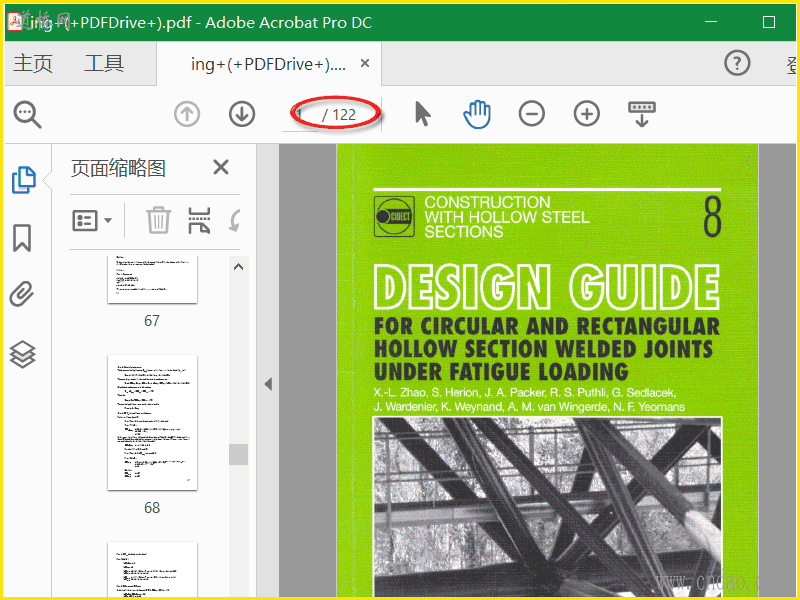Activate the hand pan tool
The height and width of the screenshot is (600, 800).
(477, 114)
